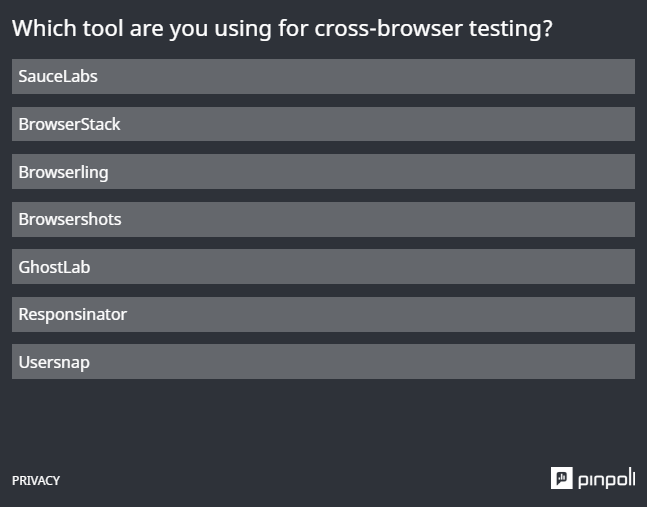Select the Usersnap answer
Image resolution: width=647 pixels, height=507 pixels.
point(323,361)
